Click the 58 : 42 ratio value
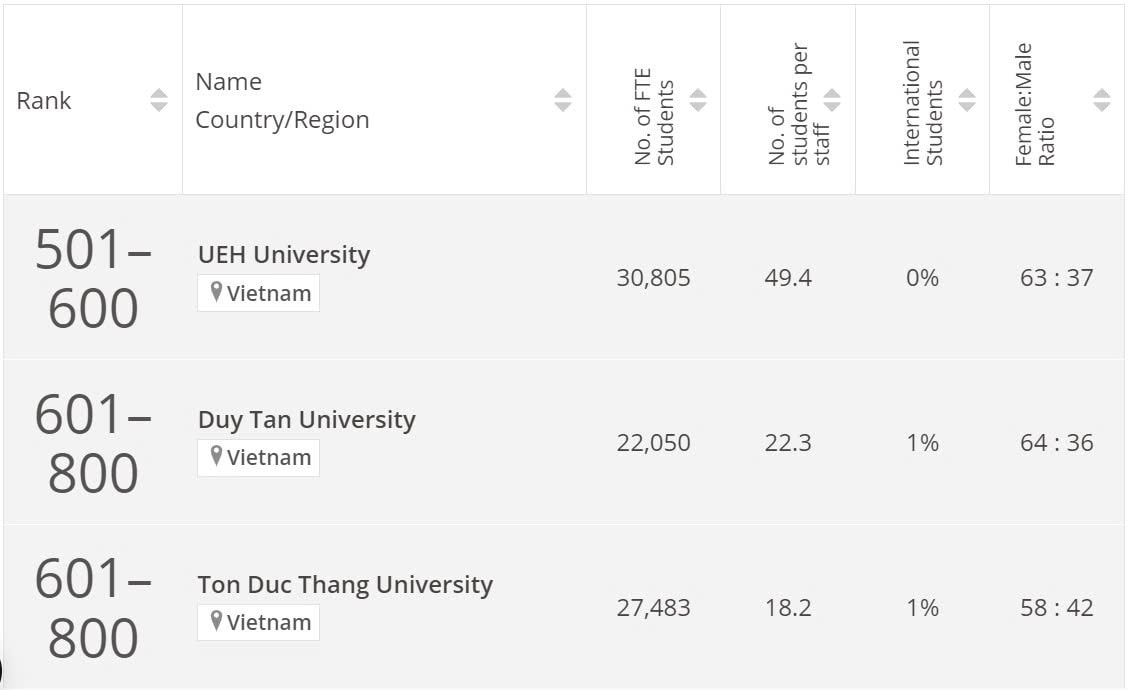This screenshot has width=1129, height=690. pyautogui.click(x=1056, y=608)
